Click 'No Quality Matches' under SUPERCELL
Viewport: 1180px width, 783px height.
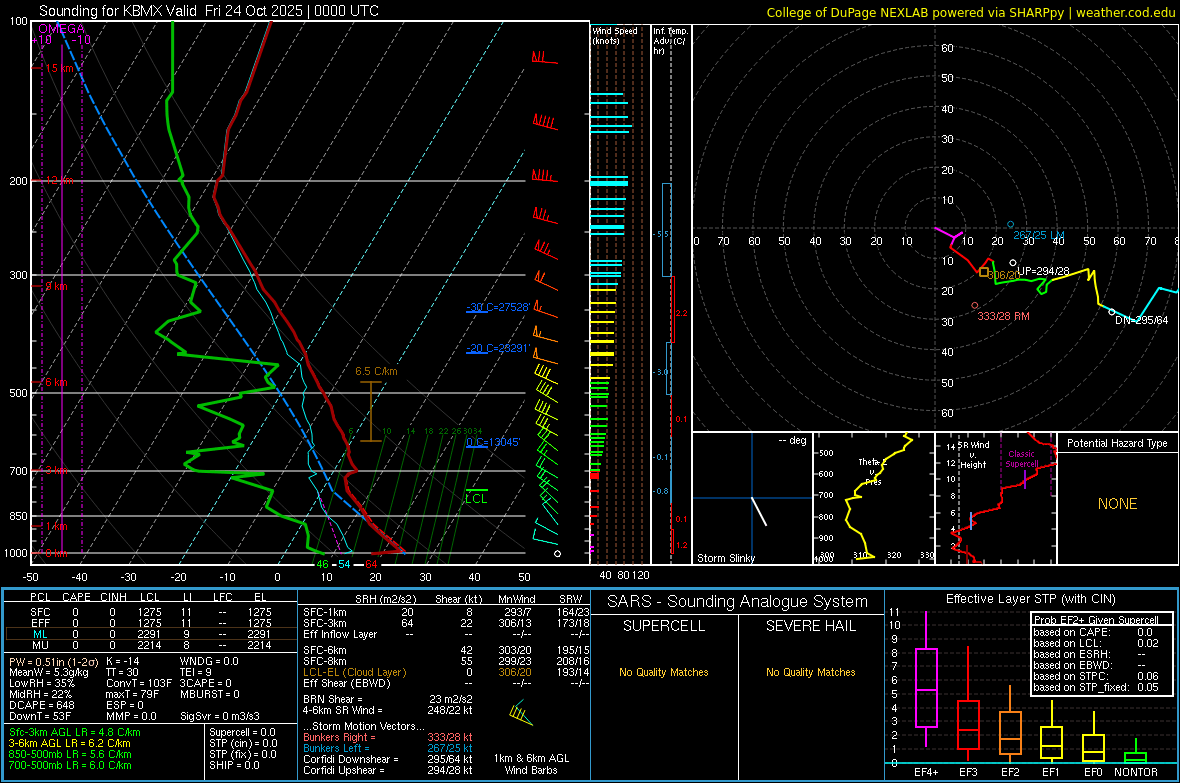[x=664, y=672]
